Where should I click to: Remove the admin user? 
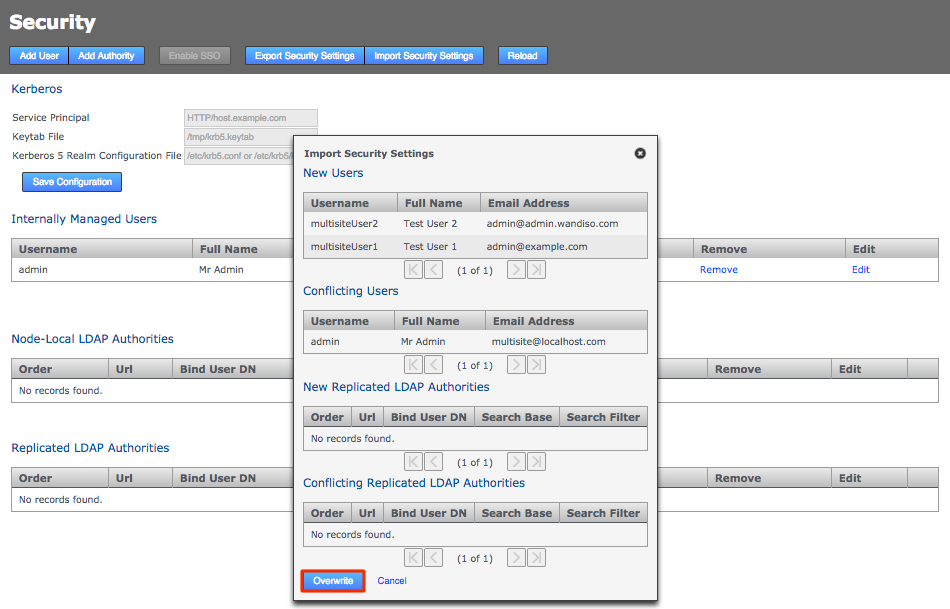click(x=718, y=269)
